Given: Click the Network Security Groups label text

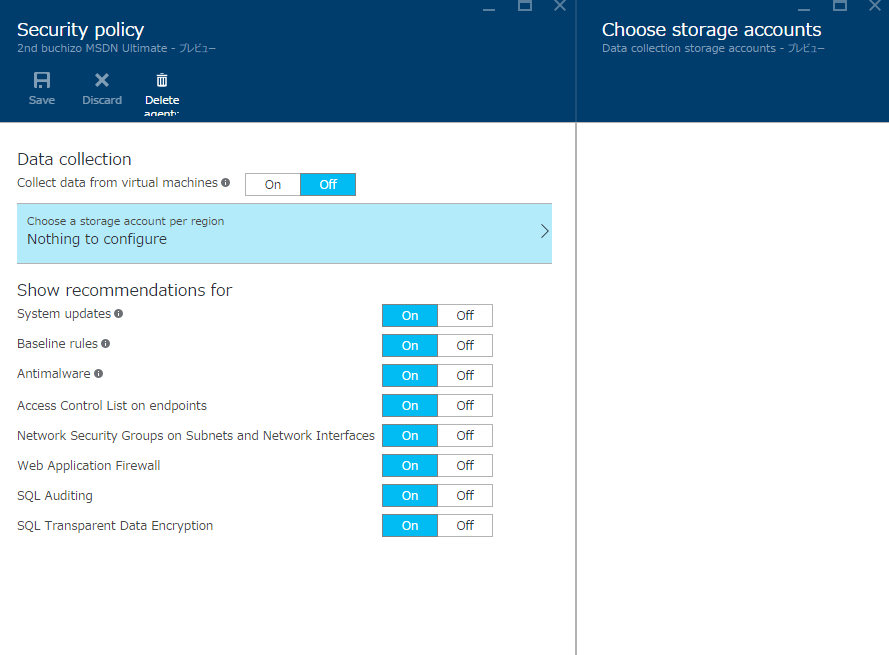Looking at the screenshot, I should pos(196,436).
